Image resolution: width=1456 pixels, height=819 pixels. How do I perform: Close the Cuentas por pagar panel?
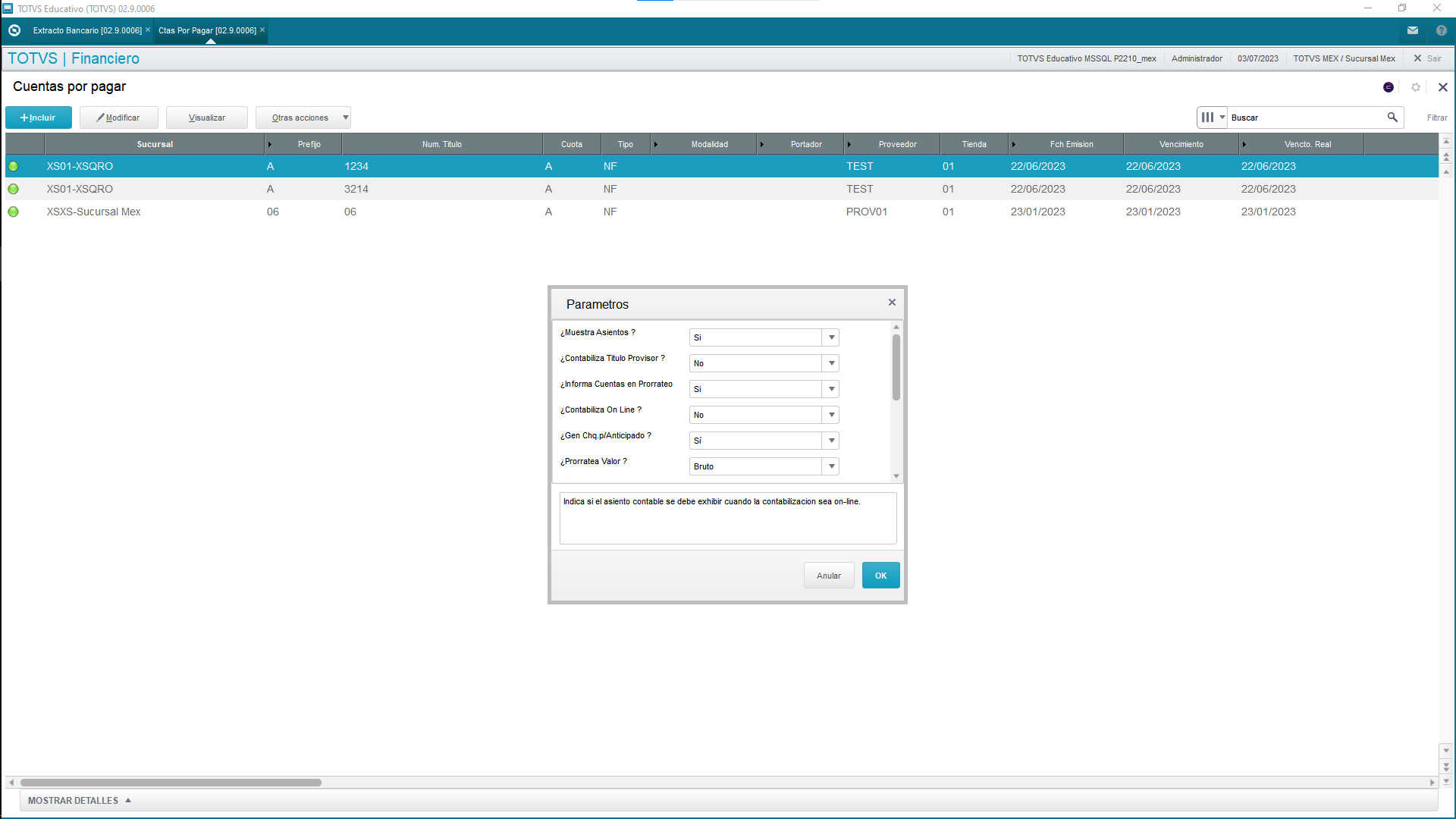1443,87
